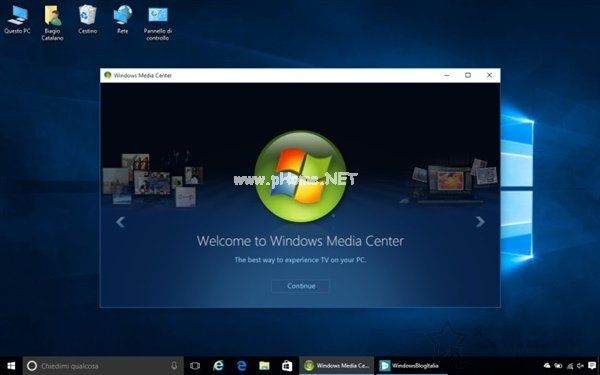Click the Cortana microphone icon

[x=174, y=366]
